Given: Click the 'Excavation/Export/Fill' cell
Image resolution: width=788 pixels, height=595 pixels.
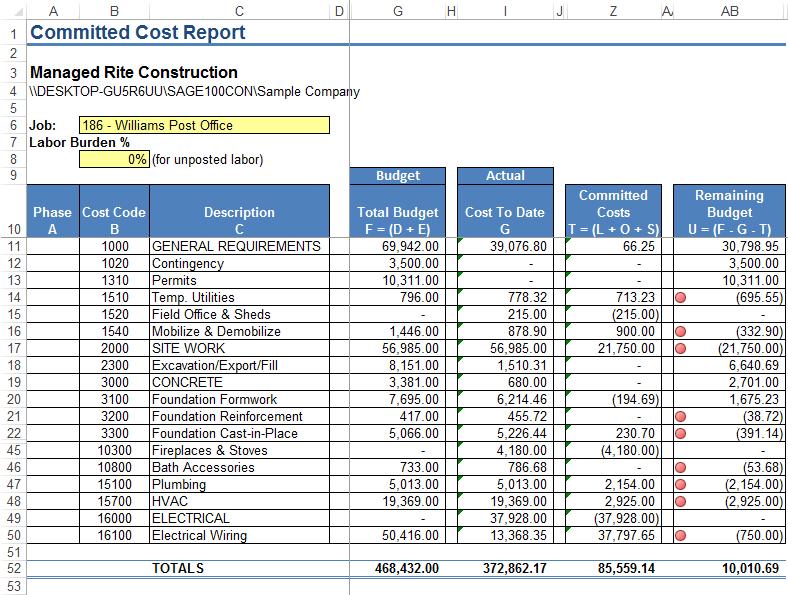Looking at the screenshot, I should click(239, 365).
